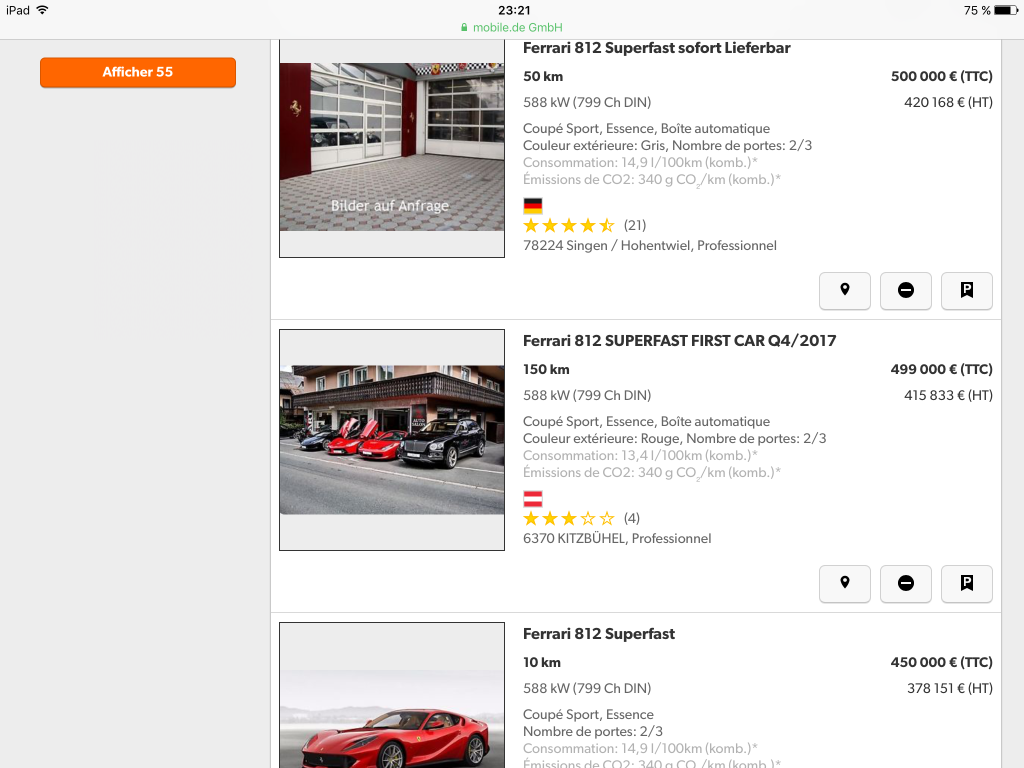The height and width of the screenshot is (768, 1024).
Task: Click the location pin for Singen listing
Action: (x=844, y=290)
